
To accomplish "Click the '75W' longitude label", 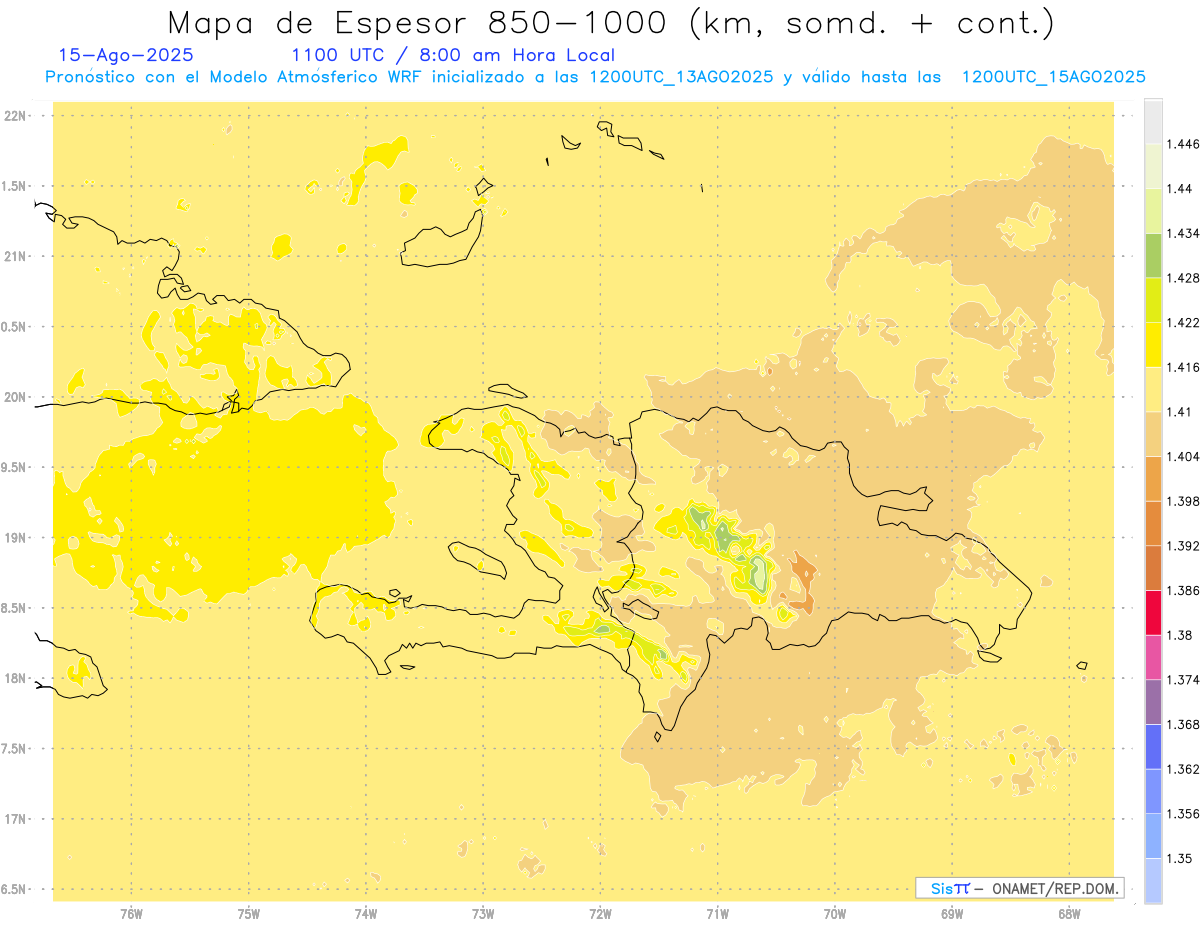I will pyautogui.click(x=249, y=914).
